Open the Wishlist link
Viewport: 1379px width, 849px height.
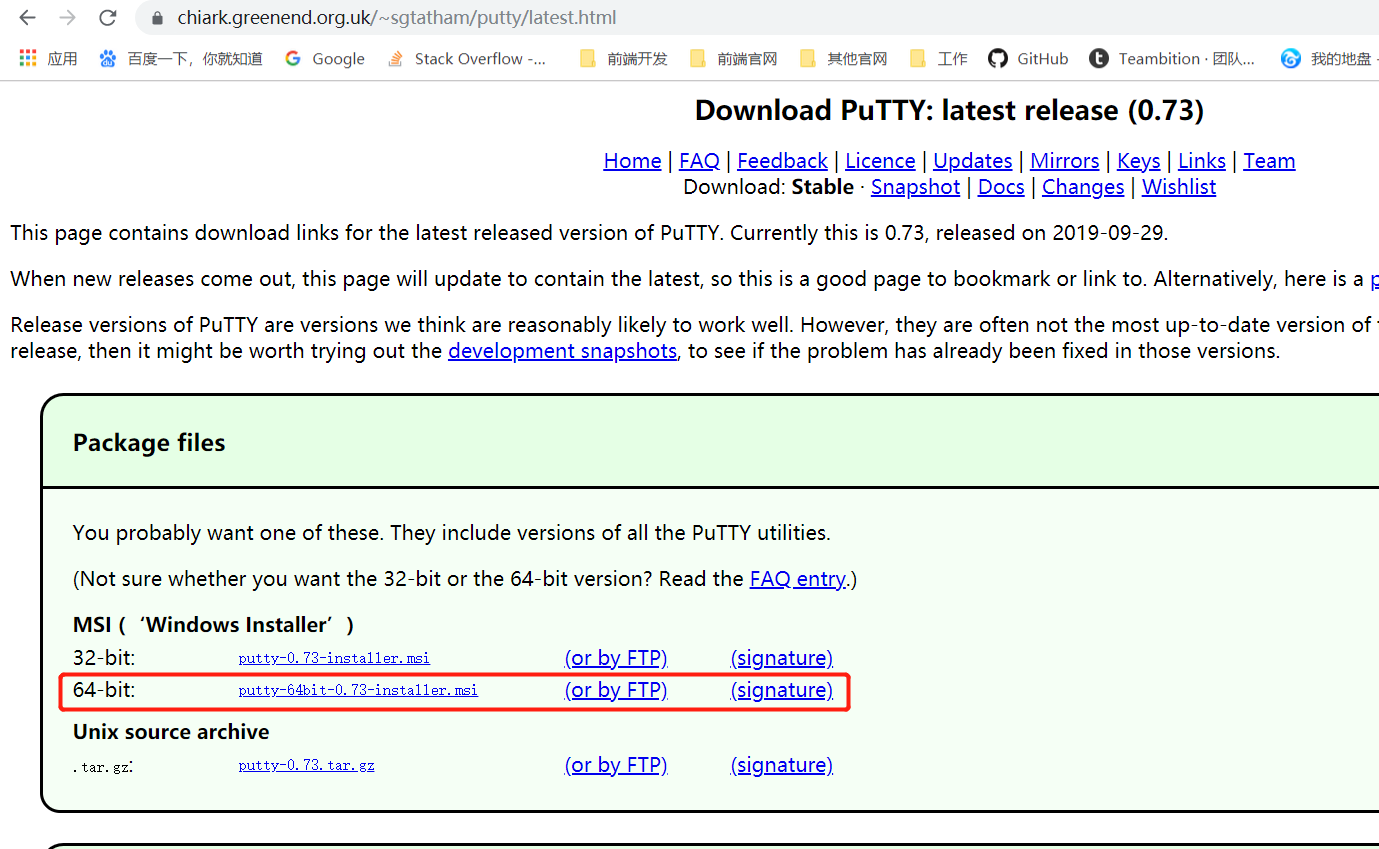coord(1179,187)
